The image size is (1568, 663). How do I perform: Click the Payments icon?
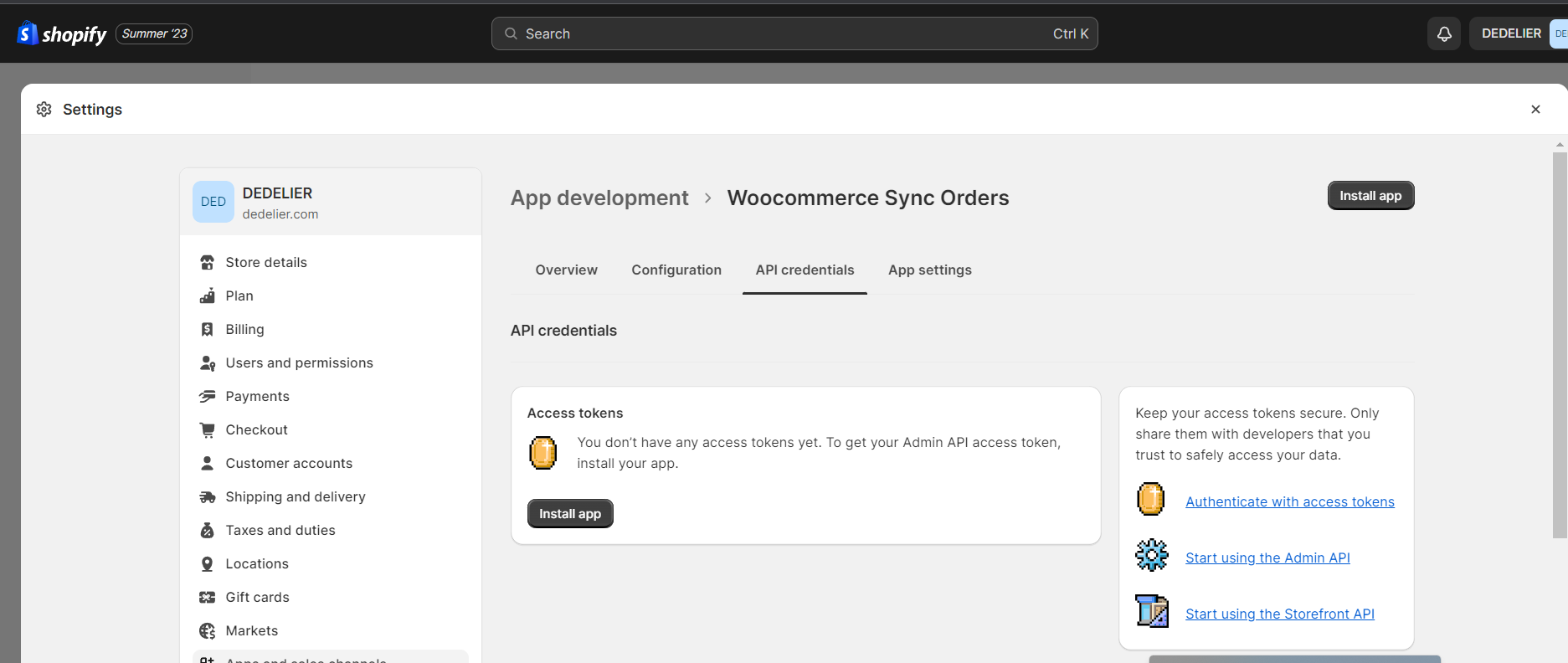[x=208, y=397]
